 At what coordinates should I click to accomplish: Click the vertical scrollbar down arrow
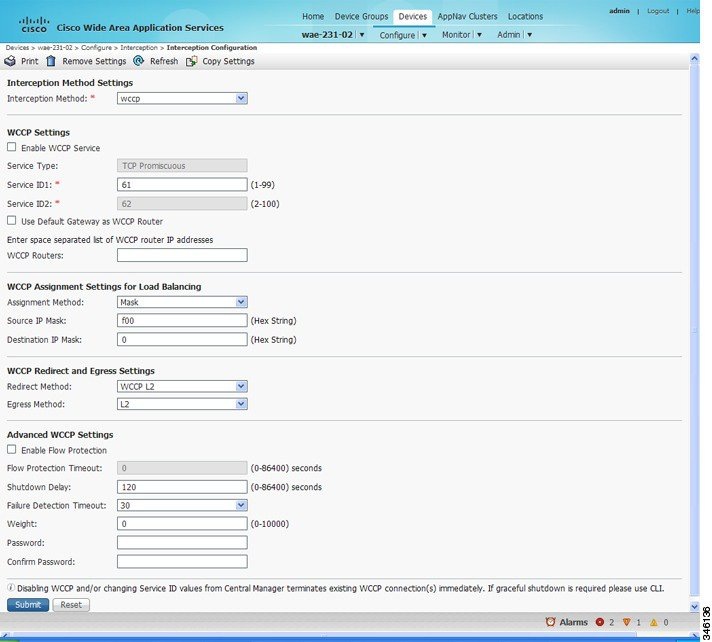[x=694, y=607]
